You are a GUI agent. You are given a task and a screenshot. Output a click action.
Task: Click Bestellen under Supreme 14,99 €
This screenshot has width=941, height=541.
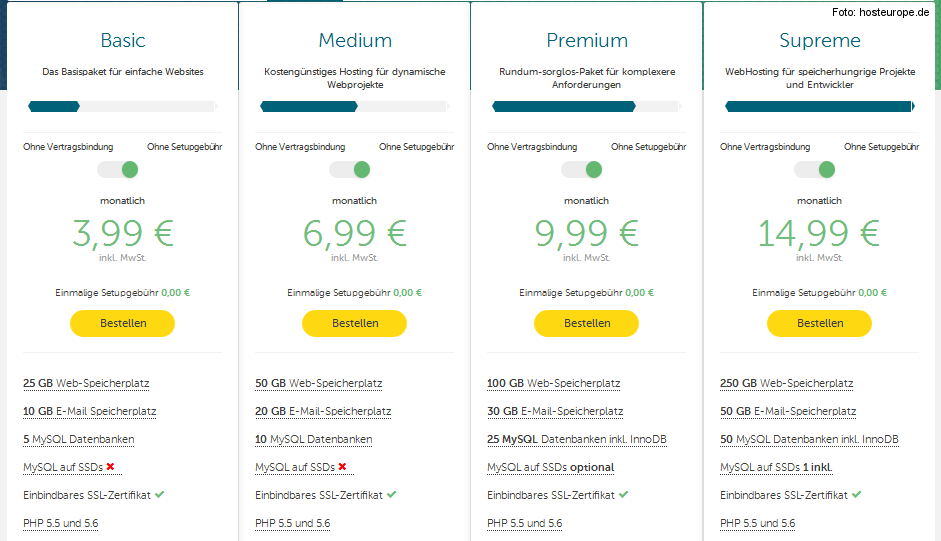click(x=819, y=323)
